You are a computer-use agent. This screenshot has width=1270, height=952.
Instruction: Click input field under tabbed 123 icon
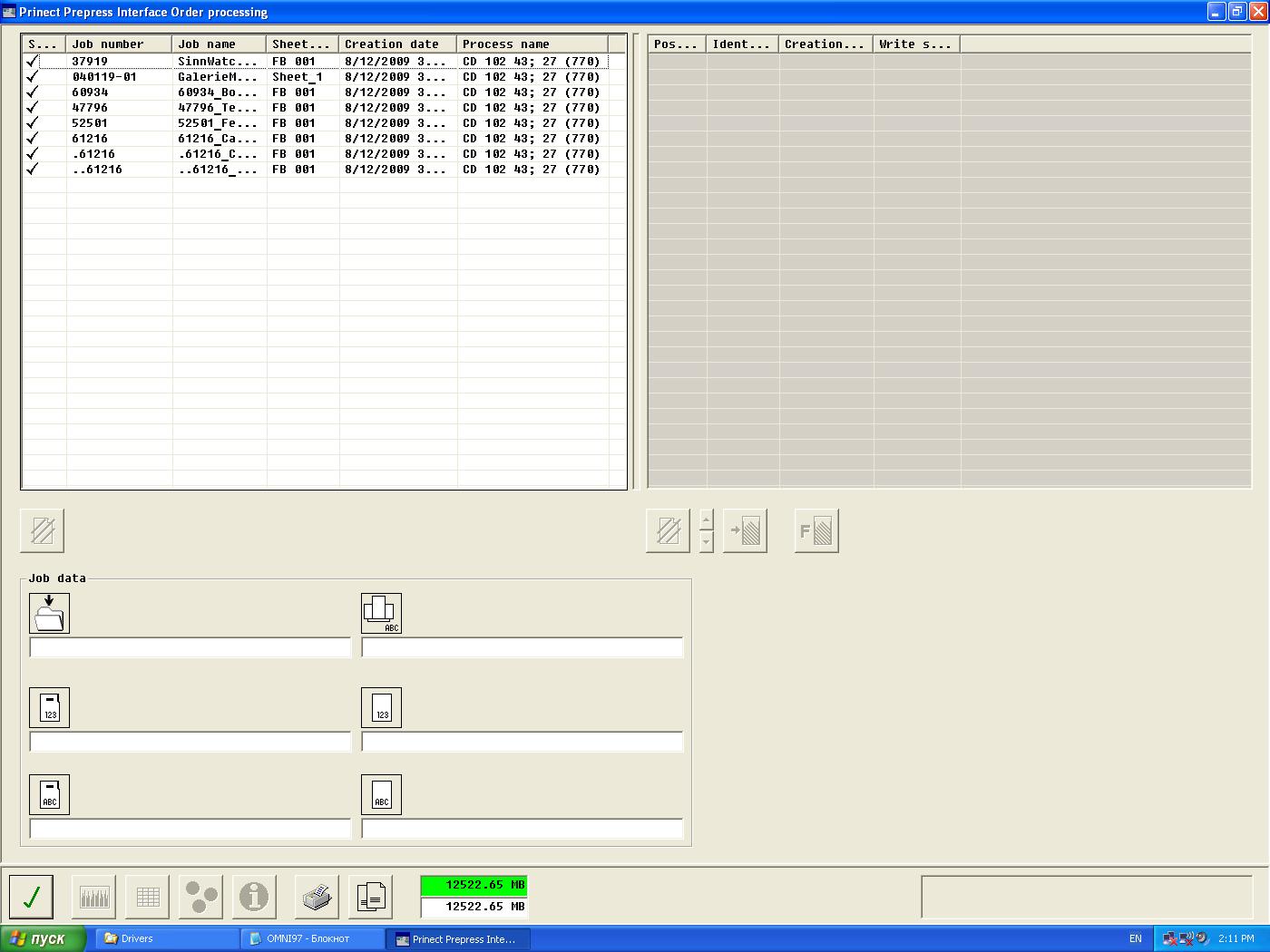pyautogui.click(x=190, y=742)
